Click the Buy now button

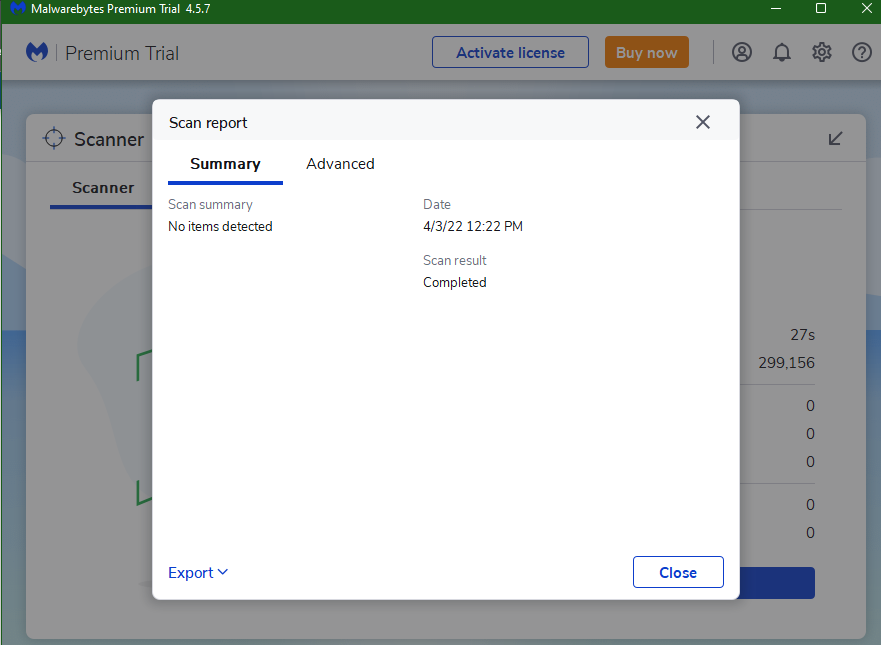point(647,52)
